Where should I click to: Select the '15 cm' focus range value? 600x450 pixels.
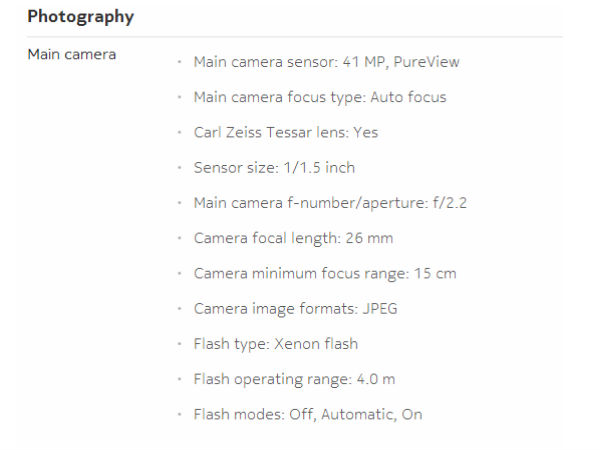click(x=436, y=273)
